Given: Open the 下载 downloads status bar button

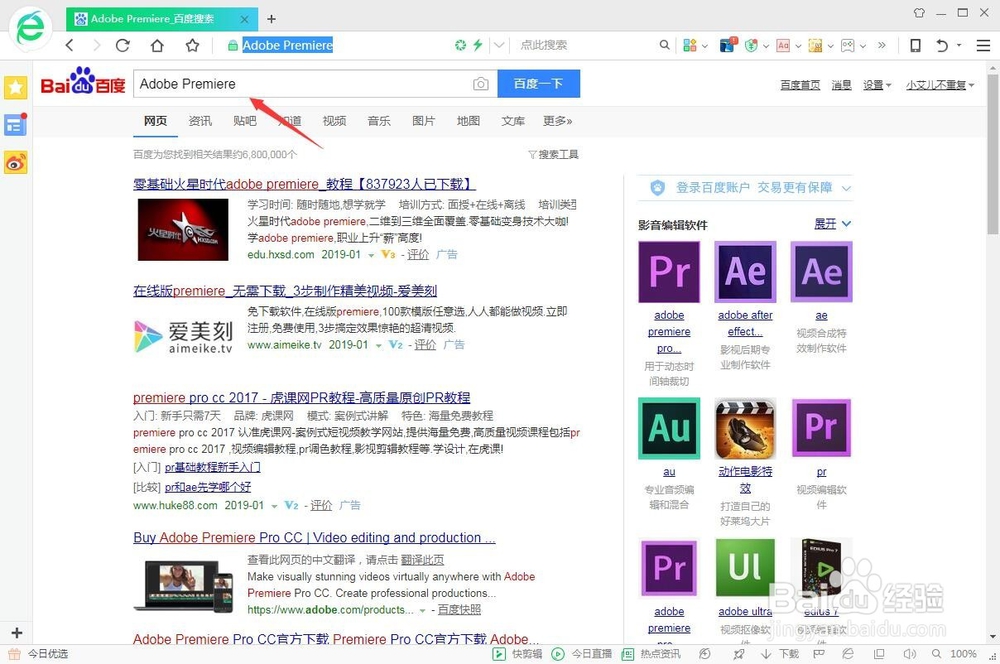Looking at the screenshot, I should click(x=780, y=654).
